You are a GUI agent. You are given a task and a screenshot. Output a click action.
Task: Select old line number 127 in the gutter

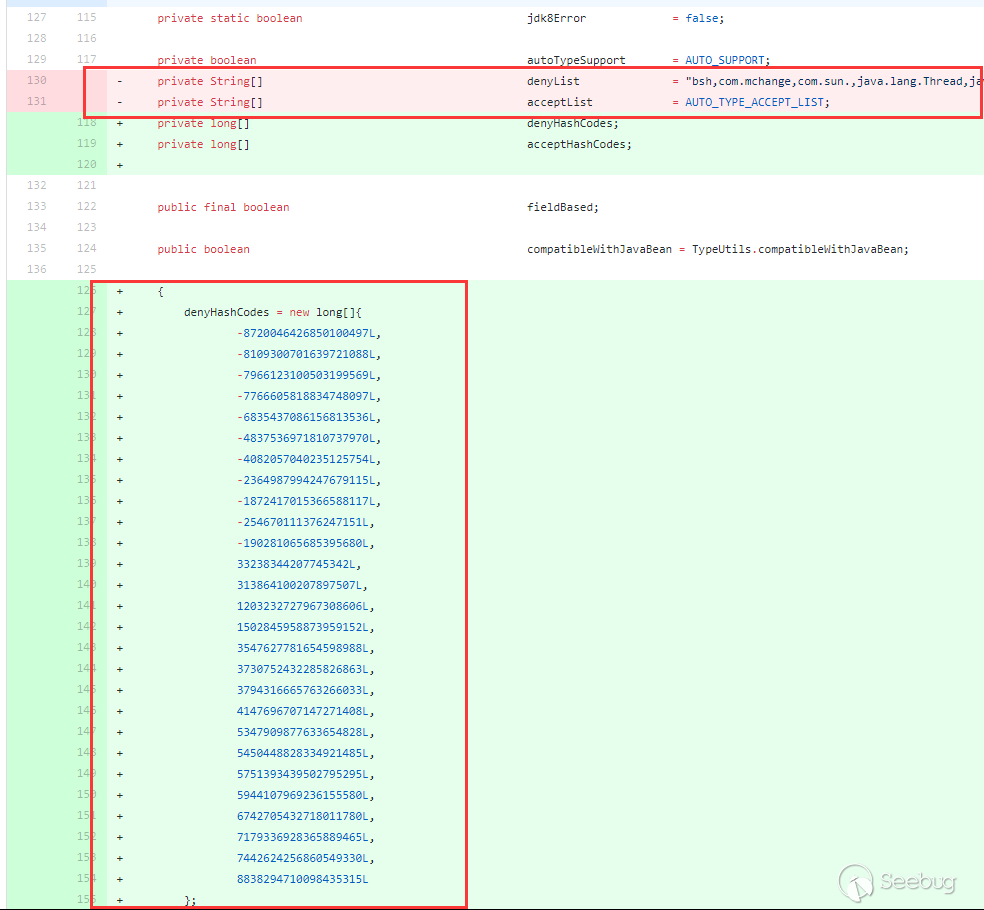coord(37,17)
